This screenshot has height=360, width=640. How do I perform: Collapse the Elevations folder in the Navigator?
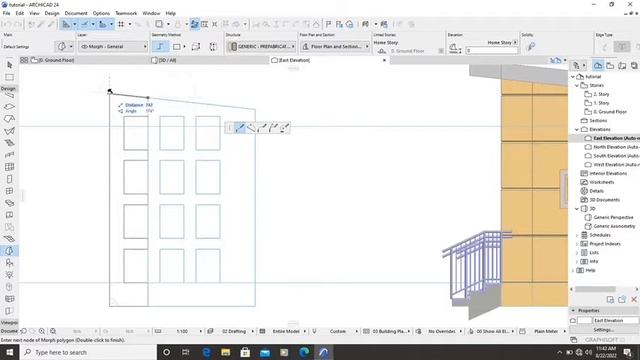point(577,129)
